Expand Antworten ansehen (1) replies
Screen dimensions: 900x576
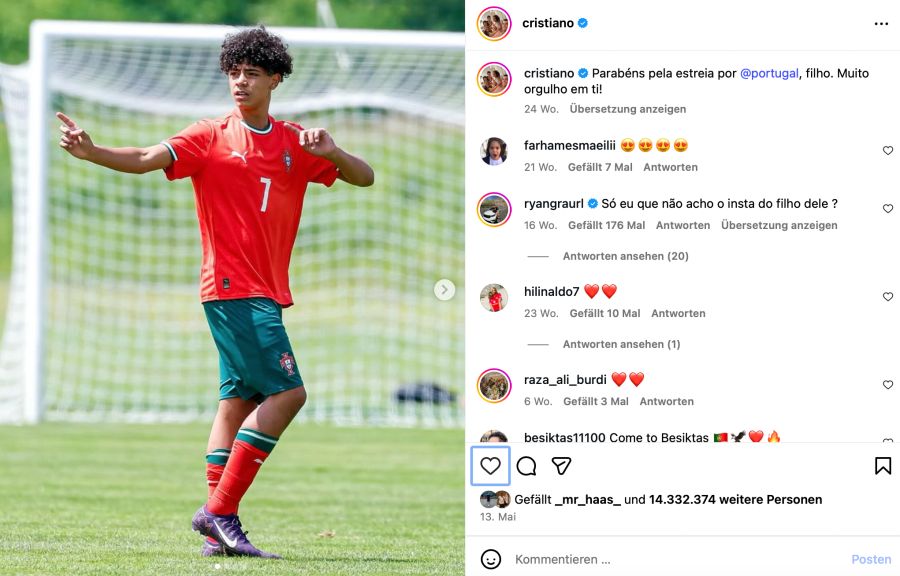coord(621,344)
